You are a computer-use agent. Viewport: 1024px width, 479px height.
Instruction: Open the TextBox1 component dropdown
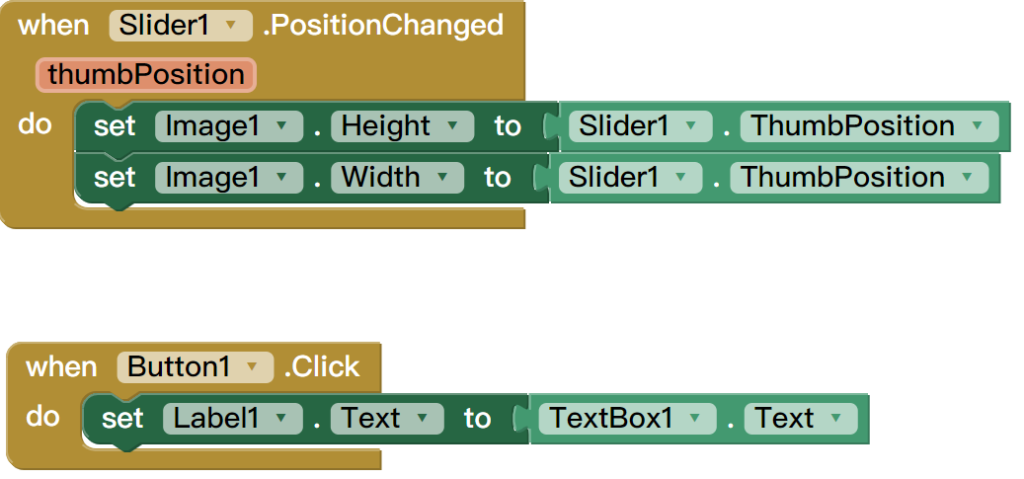click(694, 419)
